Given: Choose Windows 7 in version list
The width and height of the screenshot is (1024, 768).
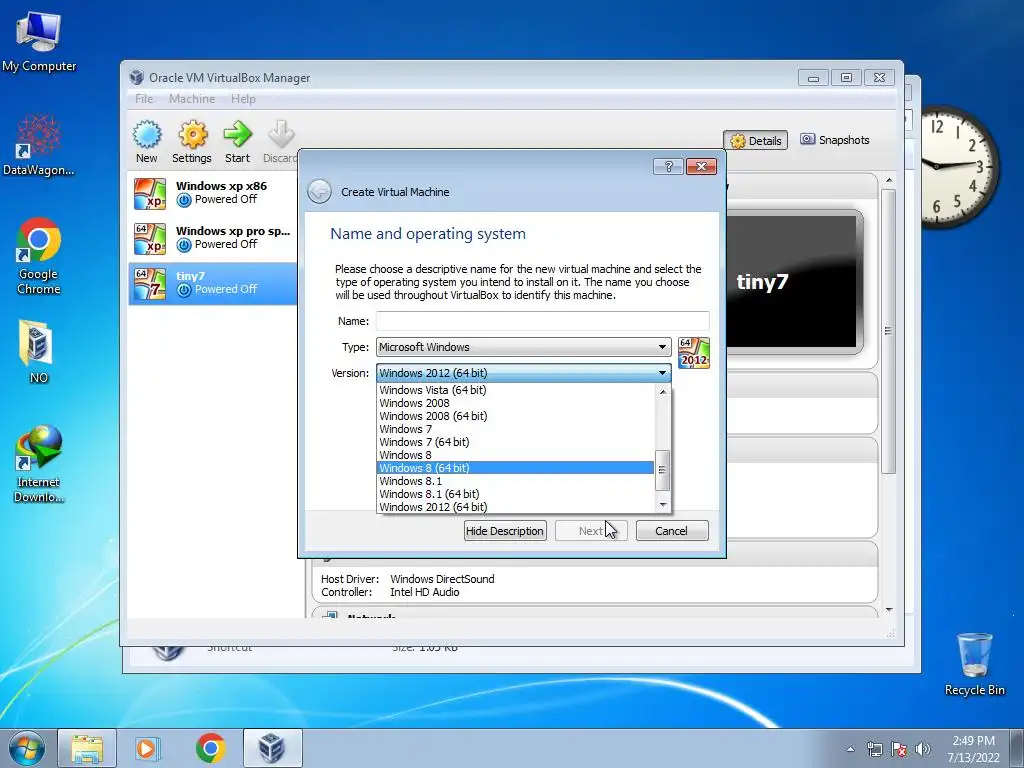Looking at the screenshot, I should tap(515, 429).
